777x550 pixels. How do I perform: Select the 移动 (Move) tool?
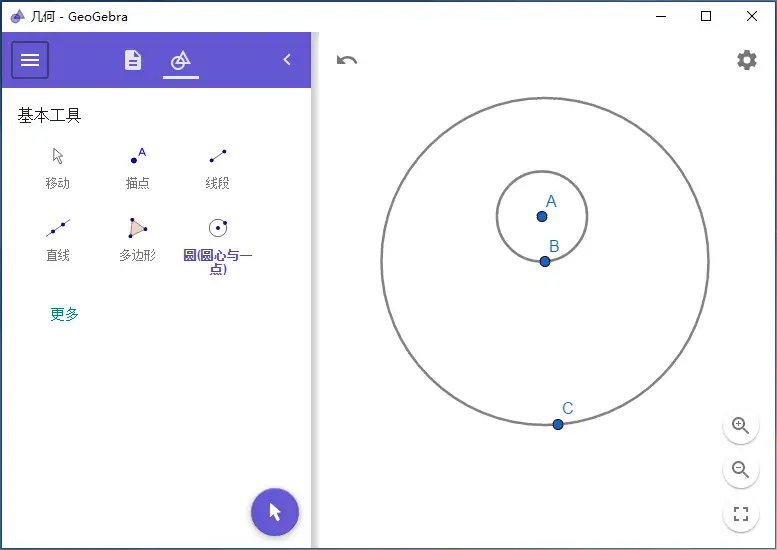pyautogui.click(x=57, y=168)
